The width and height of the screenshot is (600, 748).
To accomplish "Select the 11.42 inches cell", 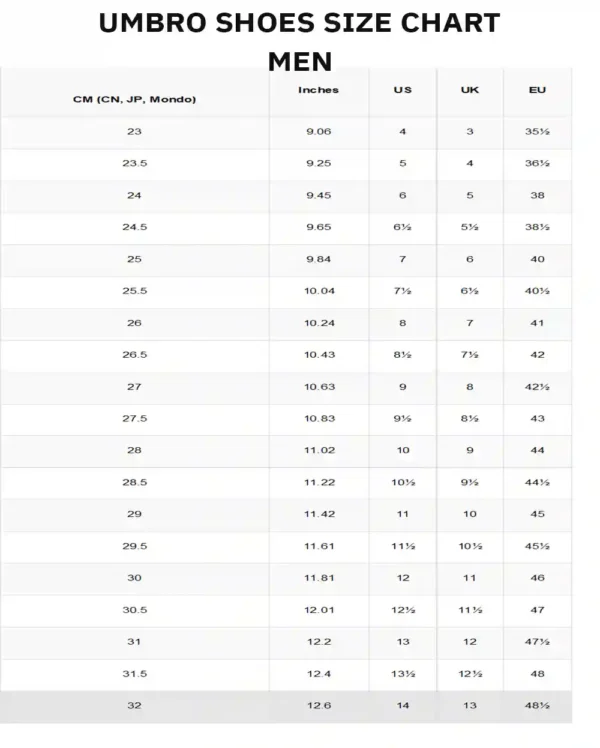I will [318, 514].
